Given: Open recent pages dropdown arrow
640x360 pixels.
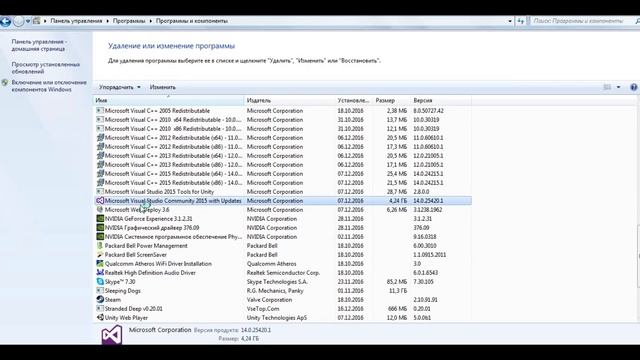Looking at the screenshot, I should coord(28,21).
